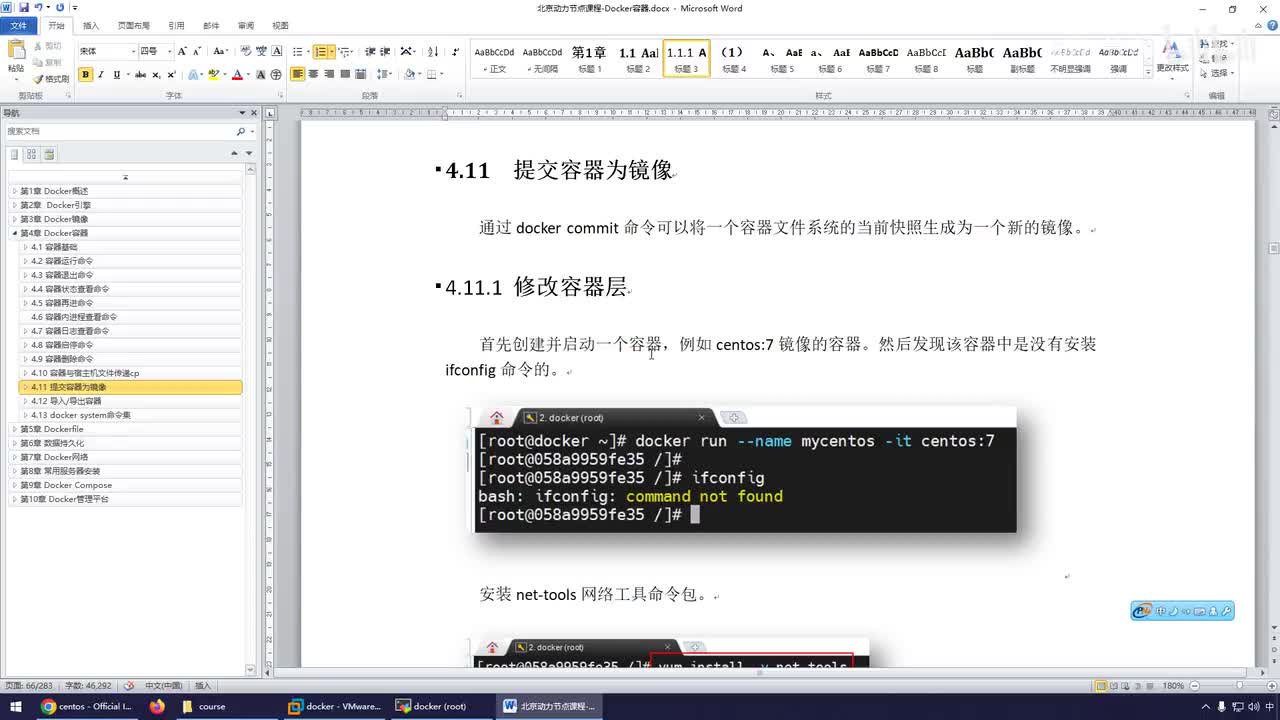The width and height of the screenshot is (1280, 720).
Task: Click the Select (选择) editing button
Action: 1218,73
